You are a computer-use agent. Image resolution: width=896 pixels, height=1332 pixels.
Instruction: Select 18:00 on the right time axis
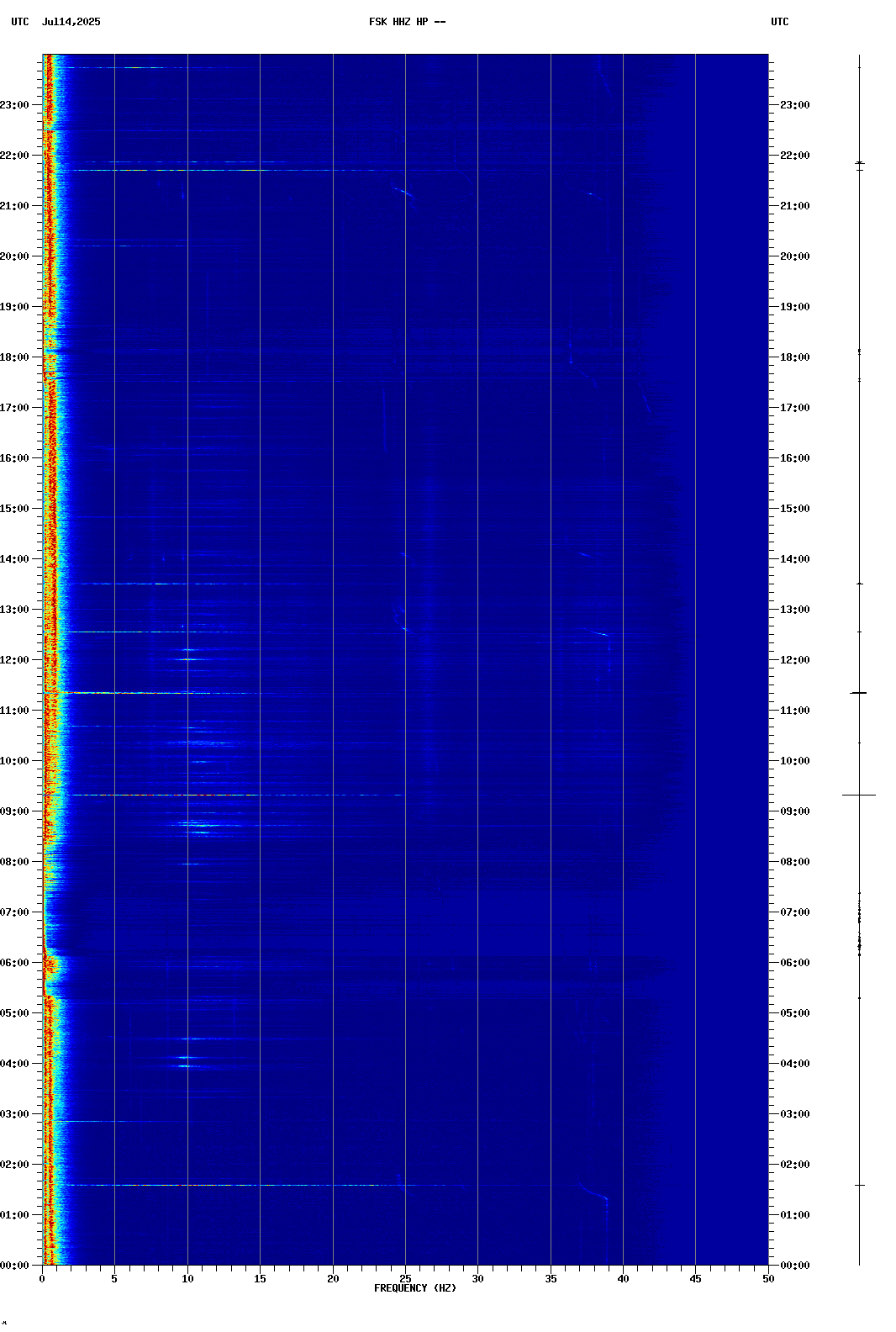795,357
